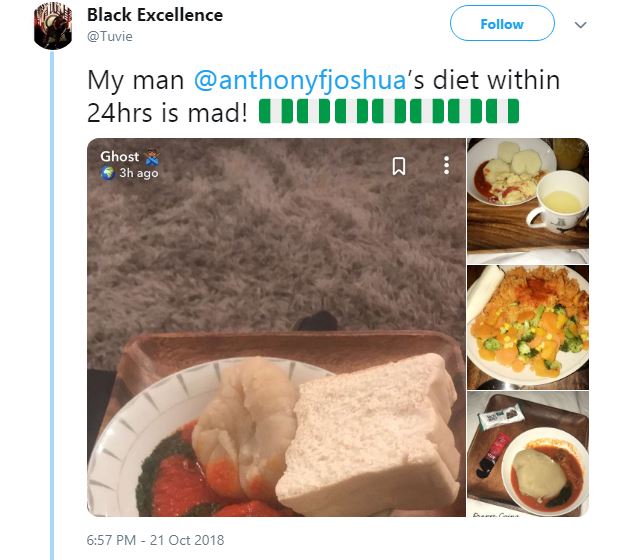Click the emoji next to Ghost name
This screenshot has height=560, width=623.
152,157
